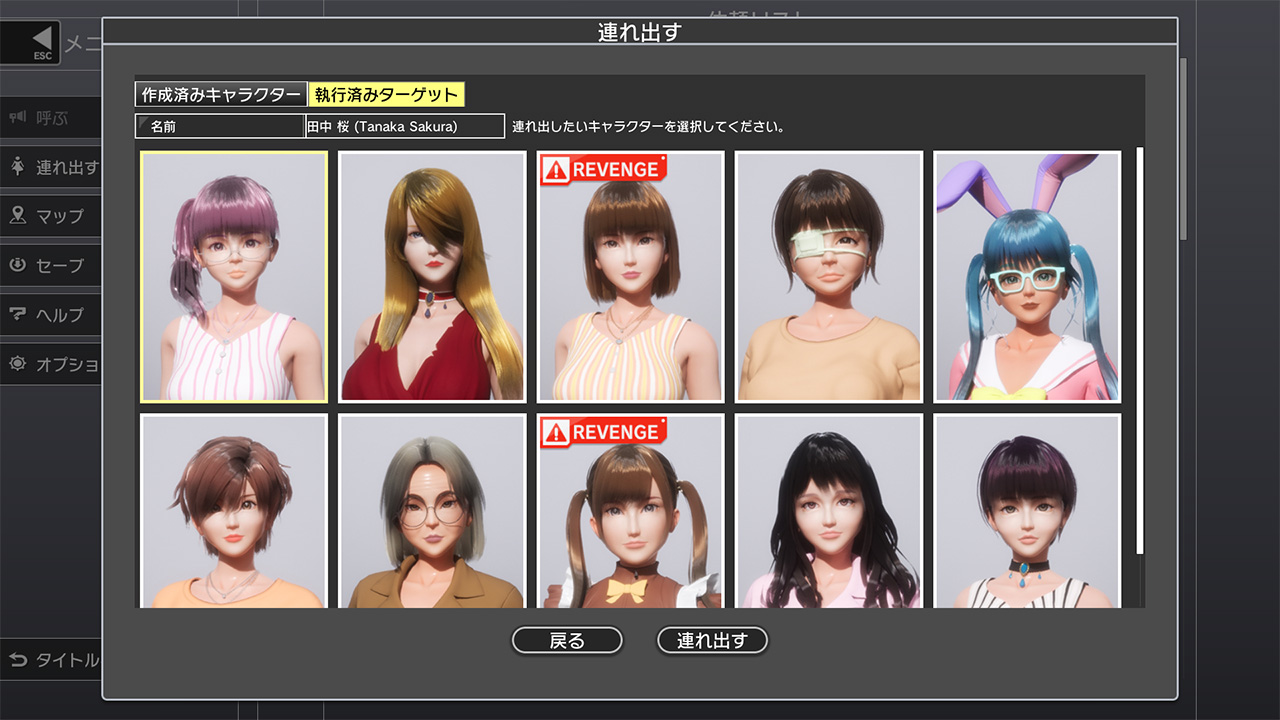Click the save icon beside セーブ
The image size is (1280, 720).
click(x=18, y=265)
